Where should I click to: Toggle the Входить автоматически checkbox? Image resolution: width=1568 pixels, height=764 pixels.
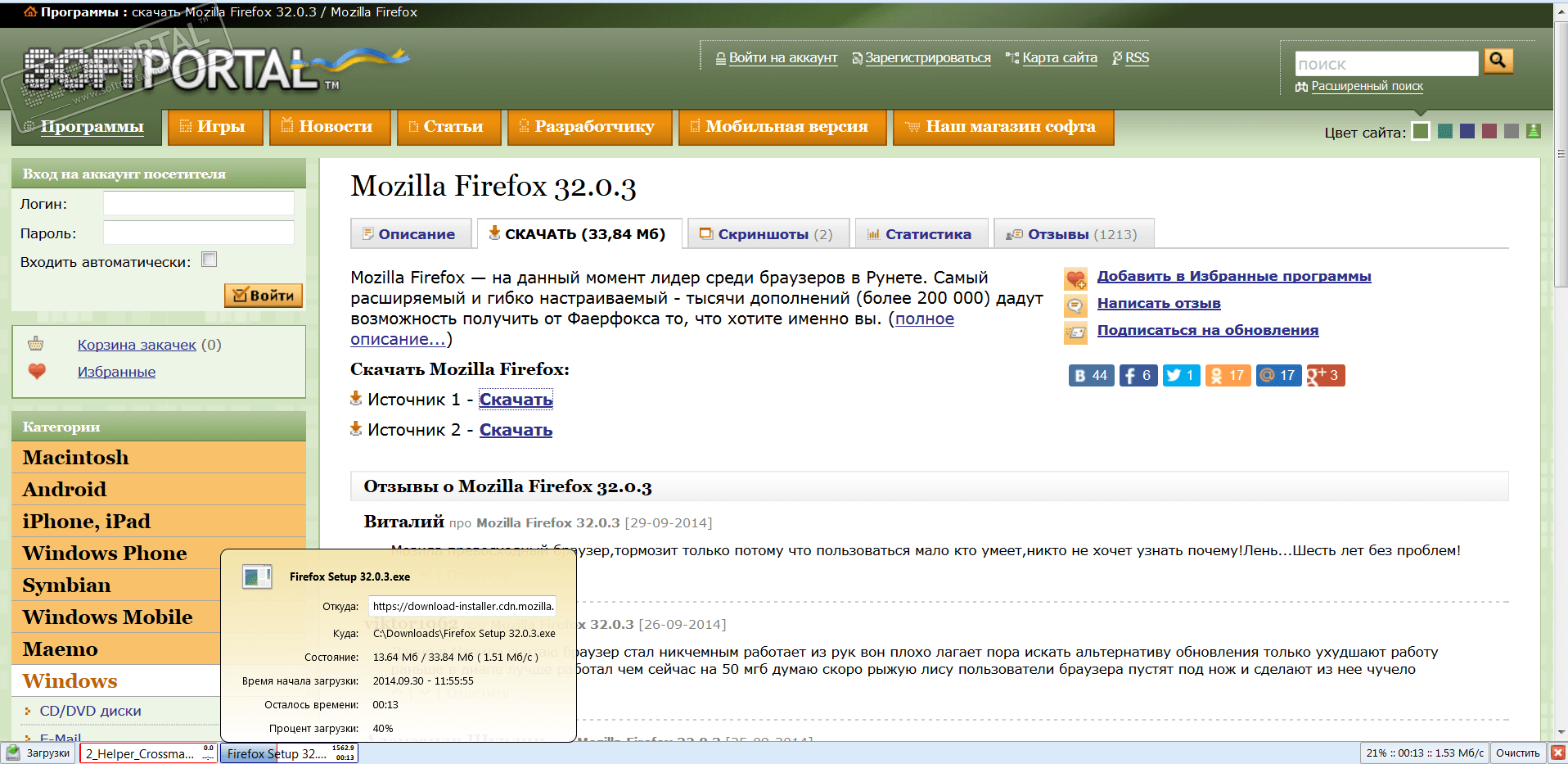(x=210, y=260)
